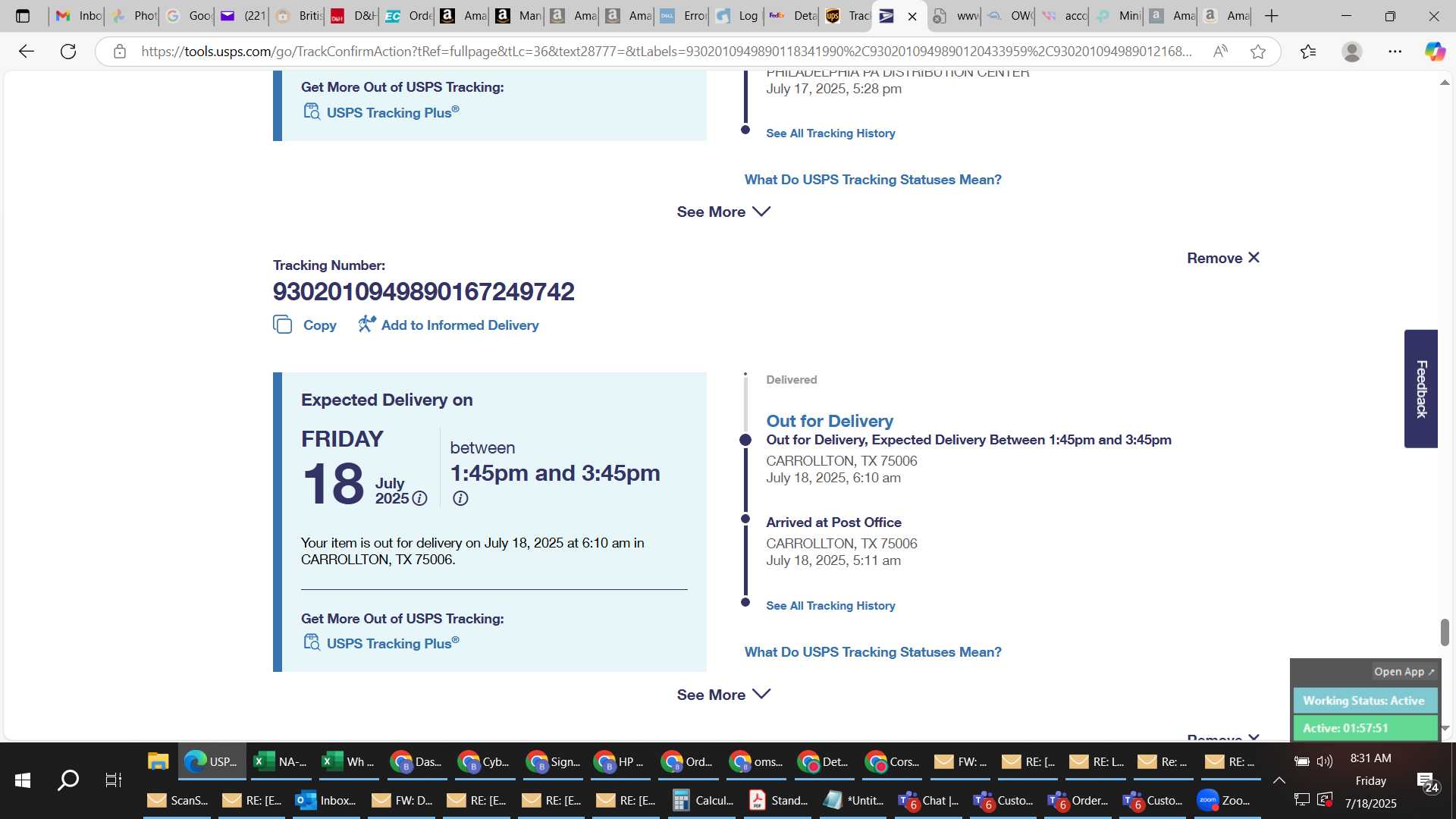
Task: Show hidden system tray icons
Action: coord(1279,780)
